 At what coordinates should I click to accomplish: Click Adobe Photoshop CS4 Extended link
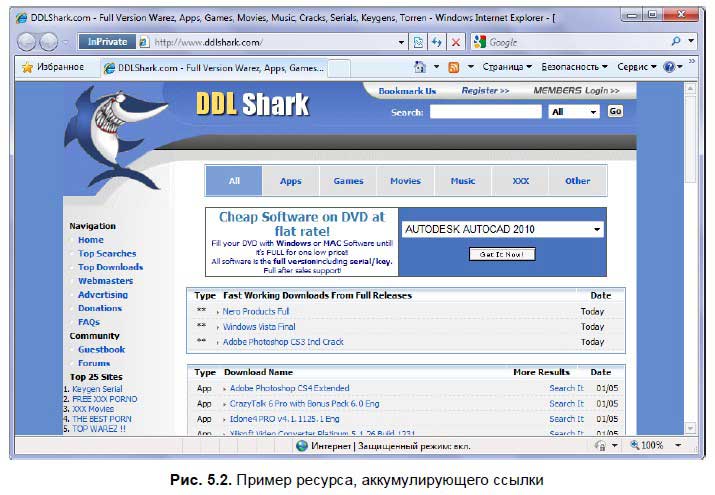coord(290,388)
